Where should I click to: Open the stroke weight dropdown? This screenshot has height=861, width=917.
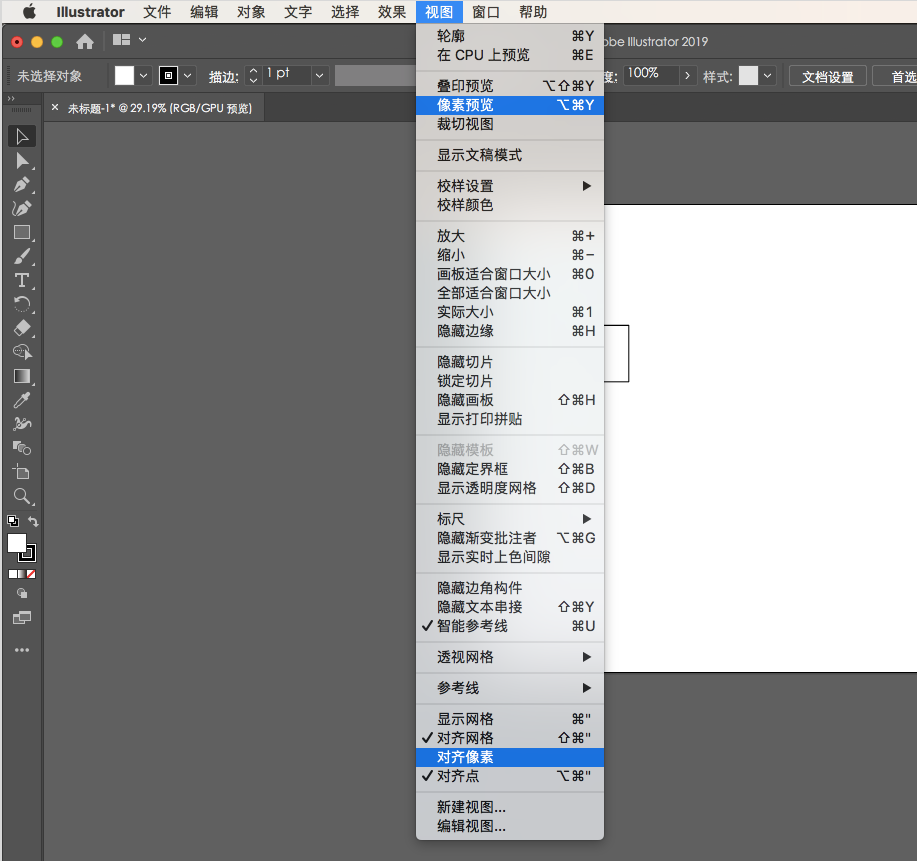click(319, 75)
